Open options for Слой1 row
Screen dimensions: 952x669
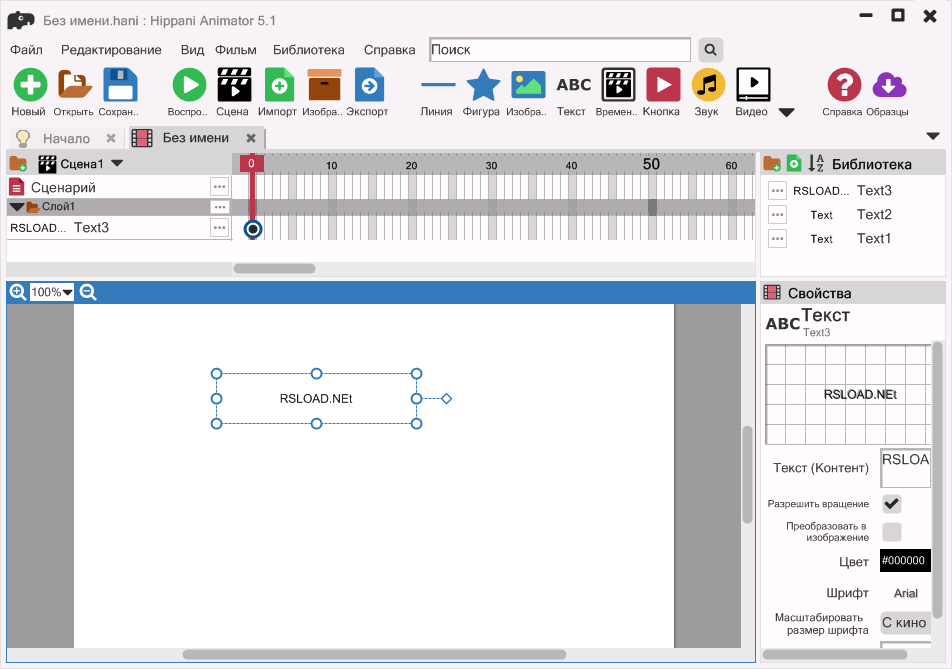tap(219, 207)
